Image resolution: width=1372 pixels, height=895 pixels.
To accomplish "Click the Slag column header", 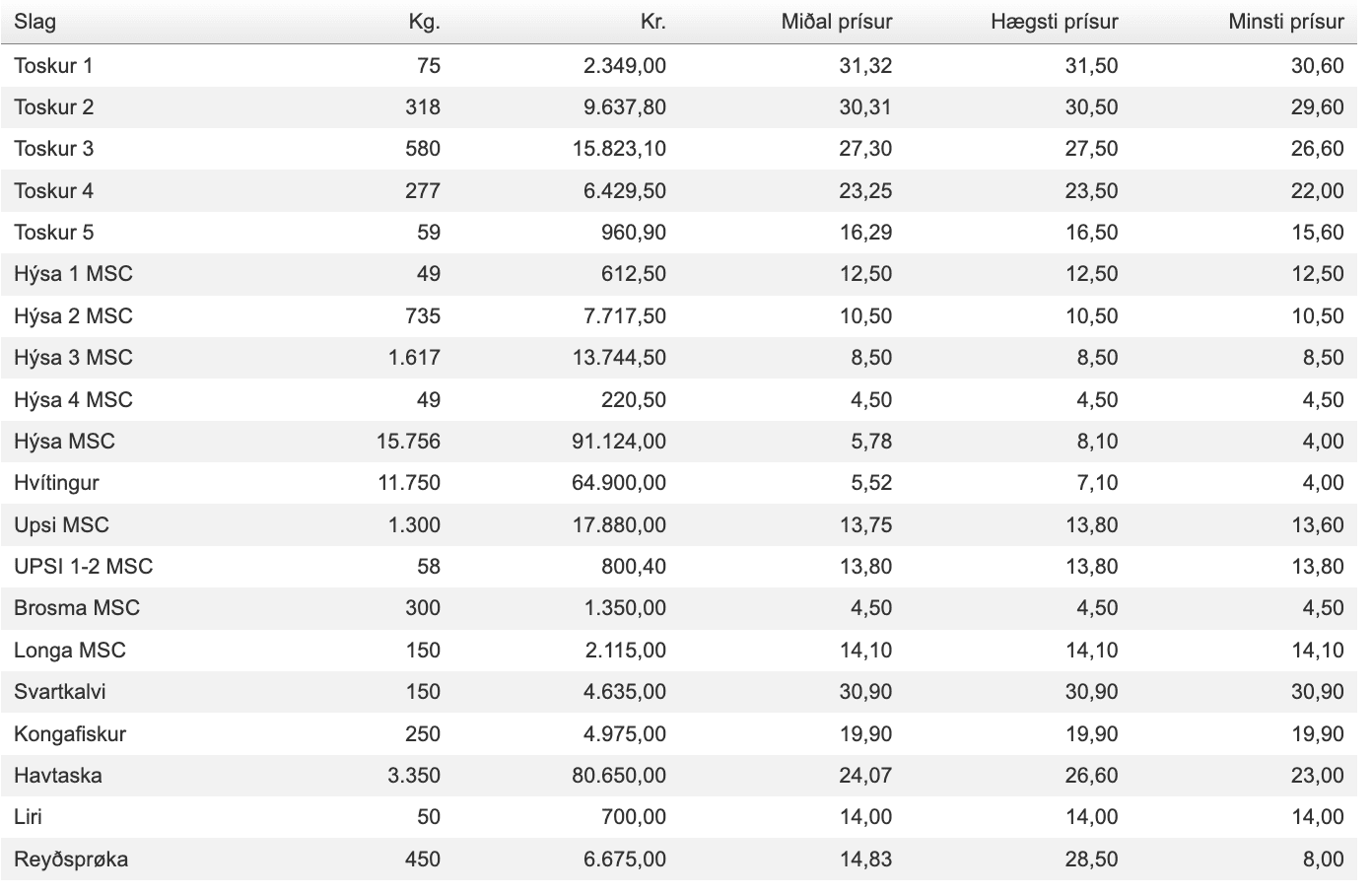I will tap(34, 22).
